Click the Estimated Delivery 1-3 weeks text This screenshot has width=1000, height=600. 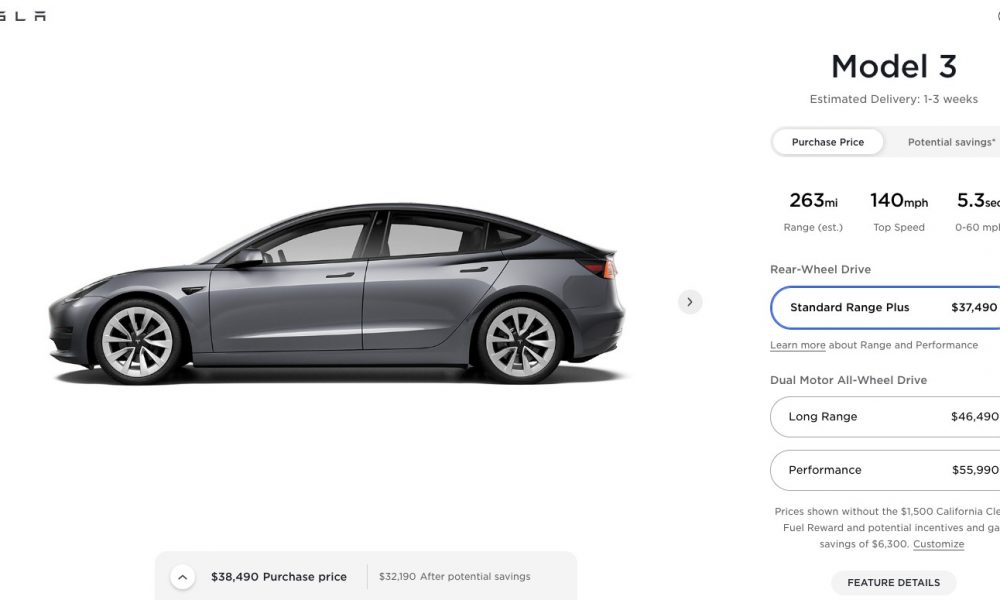tap(893, 99)
